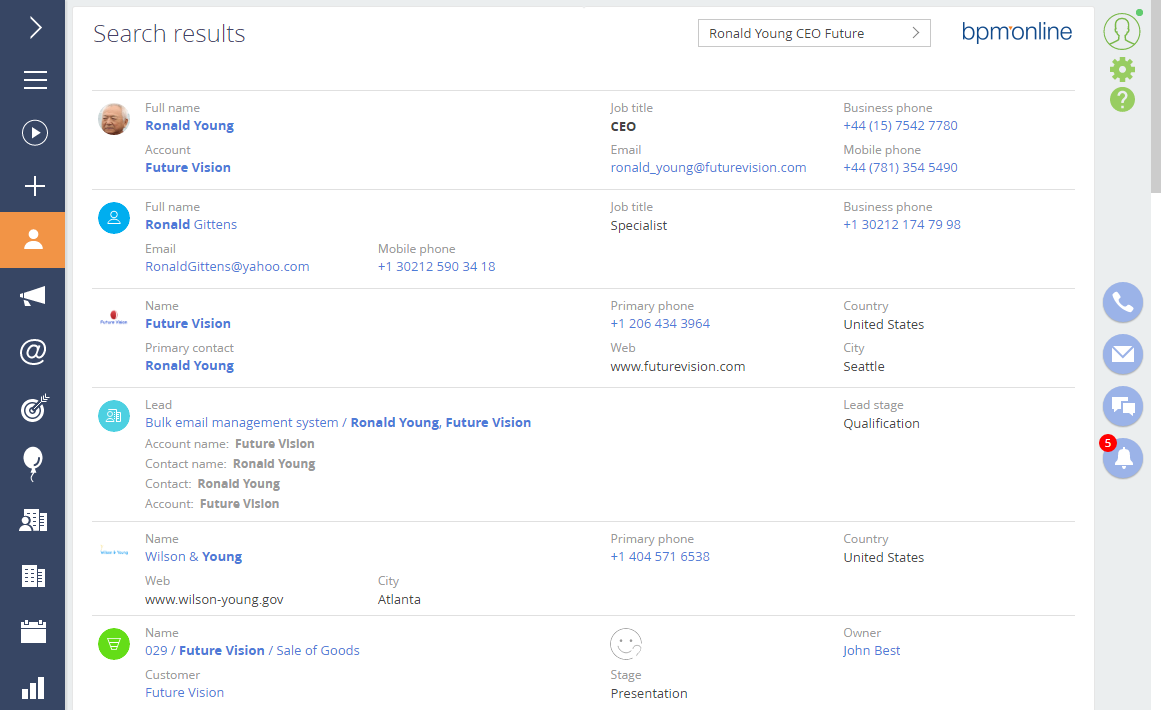The width and height of the screenshot is (1161, 710).
Task: Open the Bulk email management system lead
Action: pyautogui.click(x=338, y=423)
